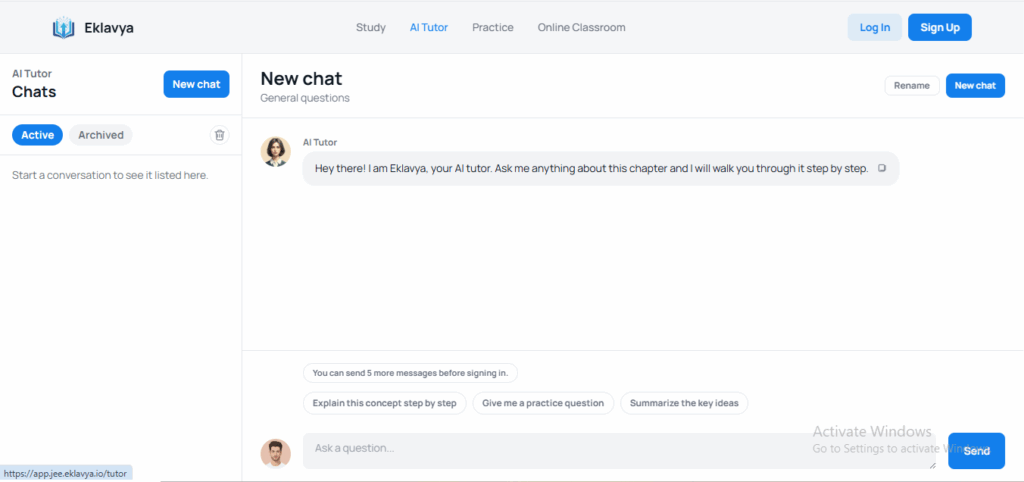Screen dimensions: 1024x482
Task: Click the Eklavya book logo icon
Action: tap(64, 28)
